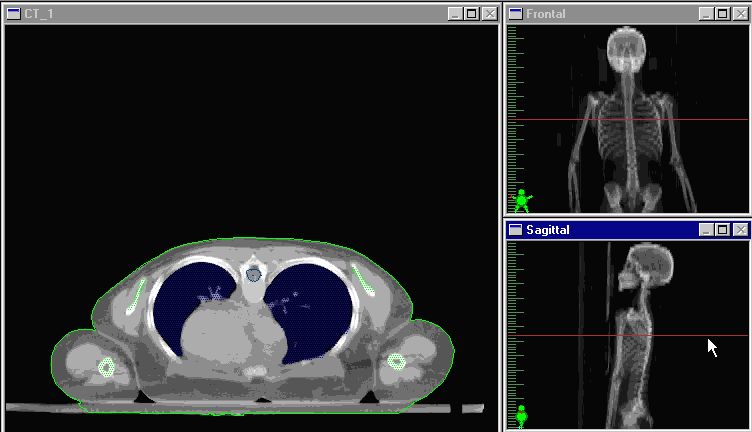
Task: Click the spinal canal contour in CT slice
Action: coord(254,275)
